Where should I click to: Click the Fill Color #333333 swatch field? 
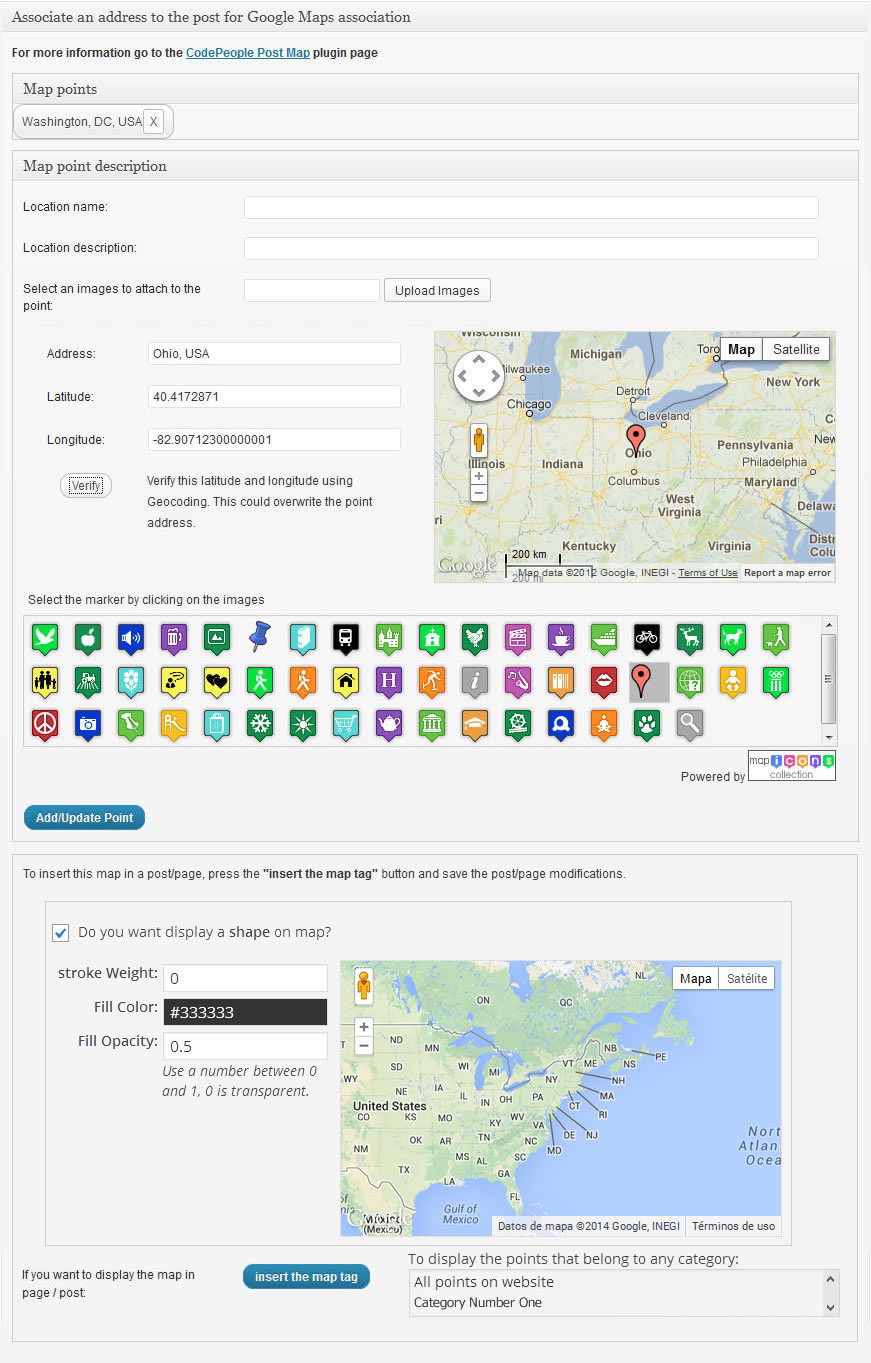(245, 1012)
